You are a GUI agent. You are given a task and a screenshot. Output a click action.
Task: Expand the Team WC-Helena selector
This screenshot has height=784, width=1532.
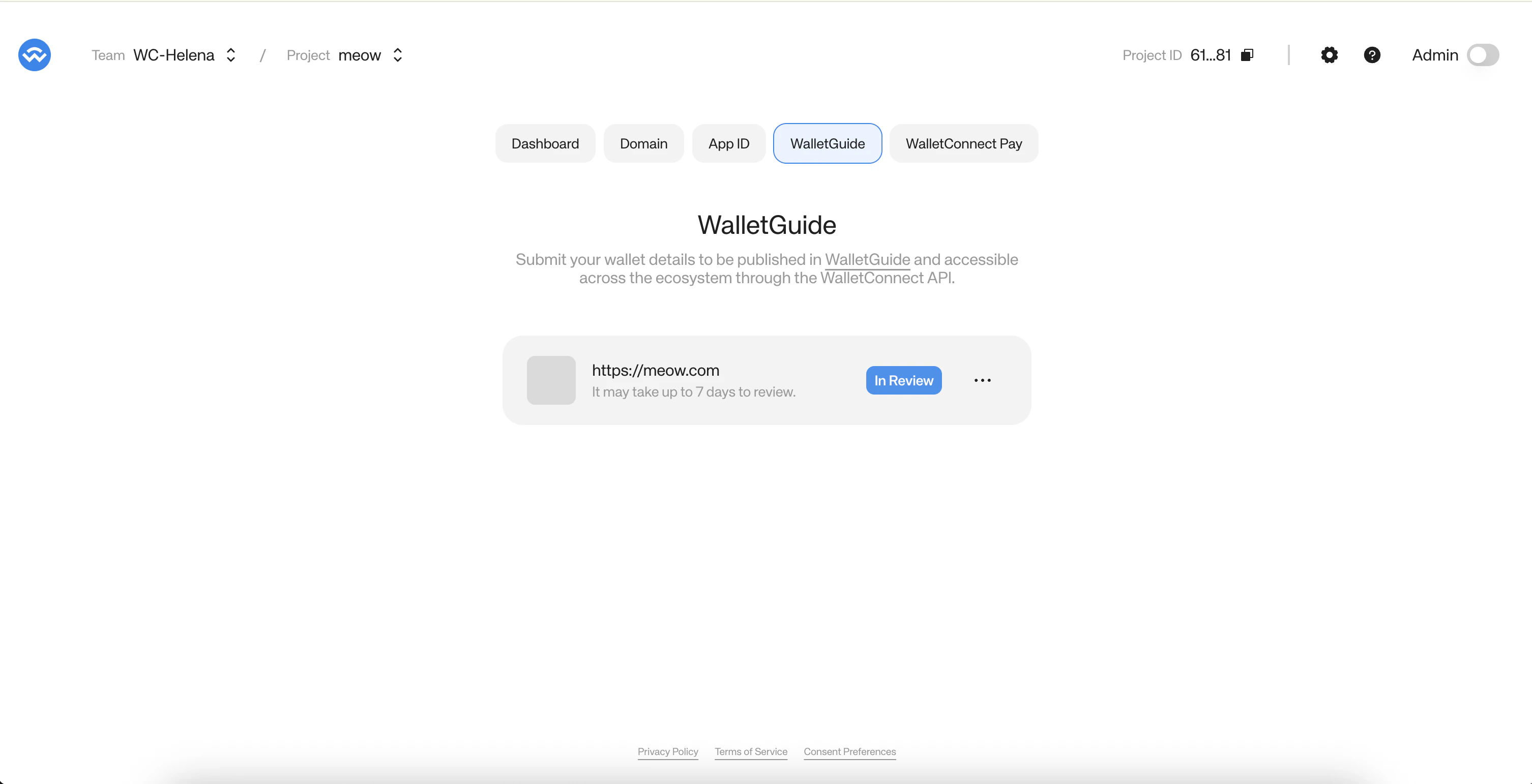point(231,55)
